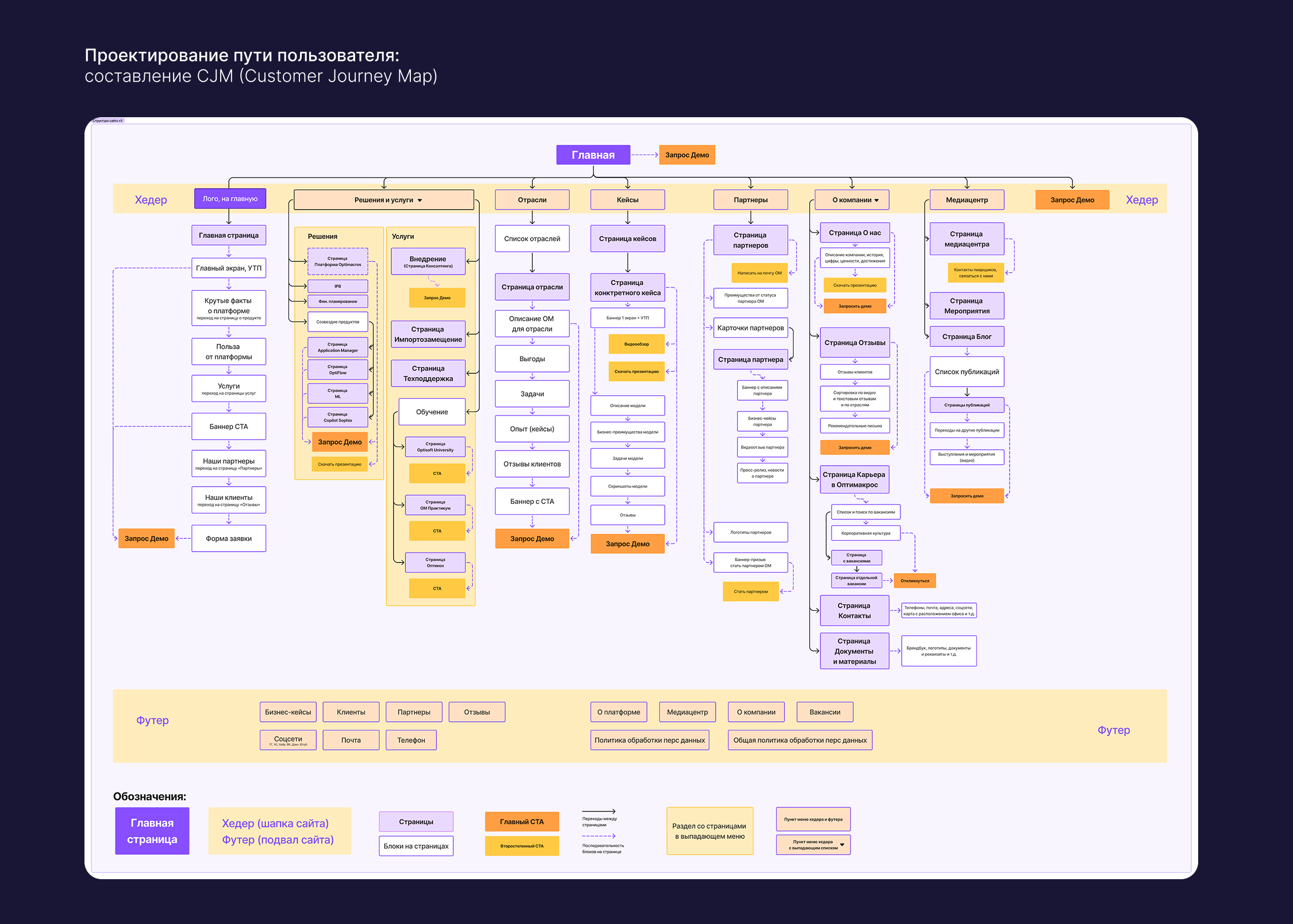Click the Второстепенный CTA legend swatch
Screen dimensions: 1293x924
pyautogui.click(x=522, y=846)
